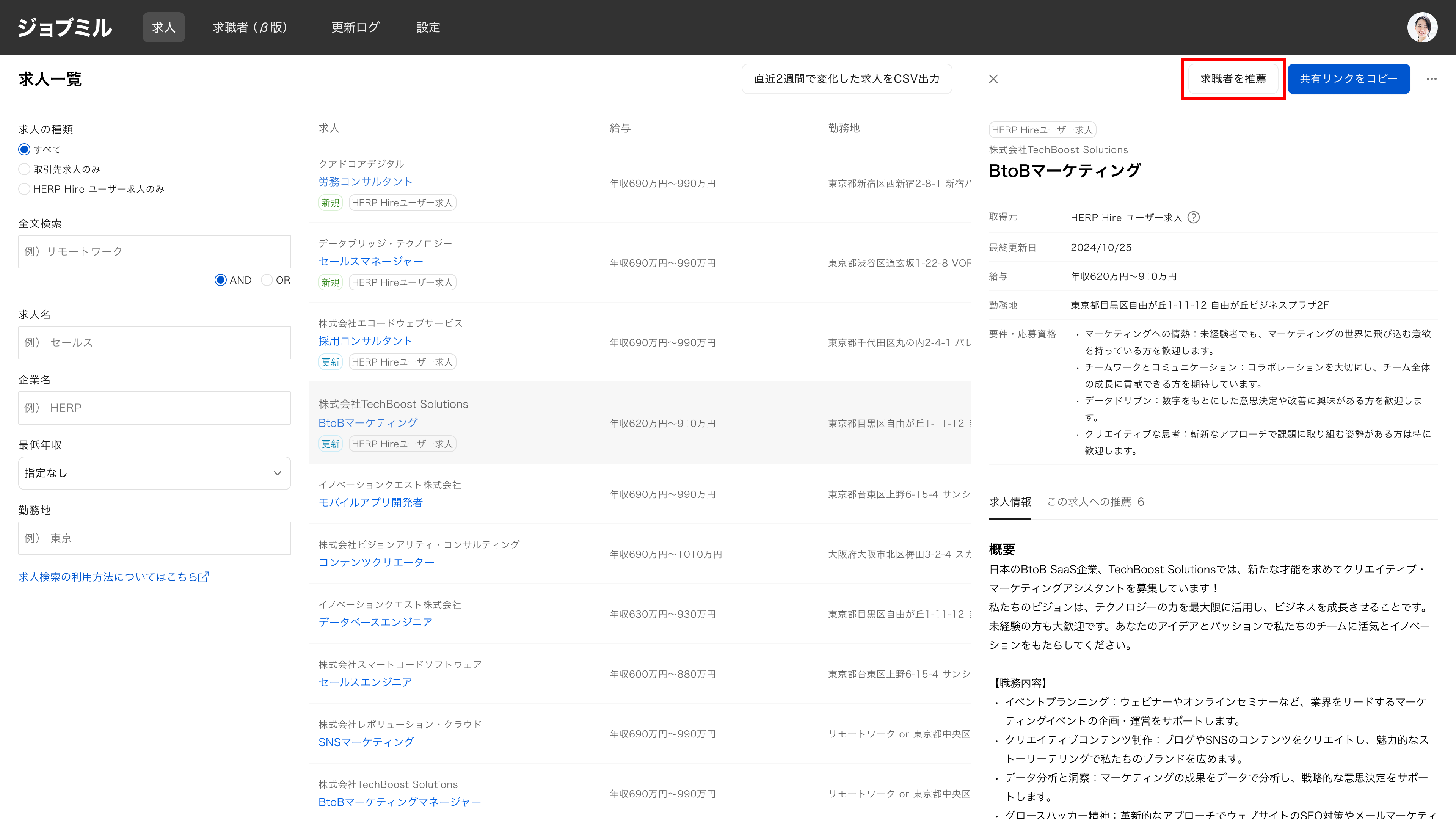
Task: Click 共有リンクをコピー button
Action: click(1348, 79)
